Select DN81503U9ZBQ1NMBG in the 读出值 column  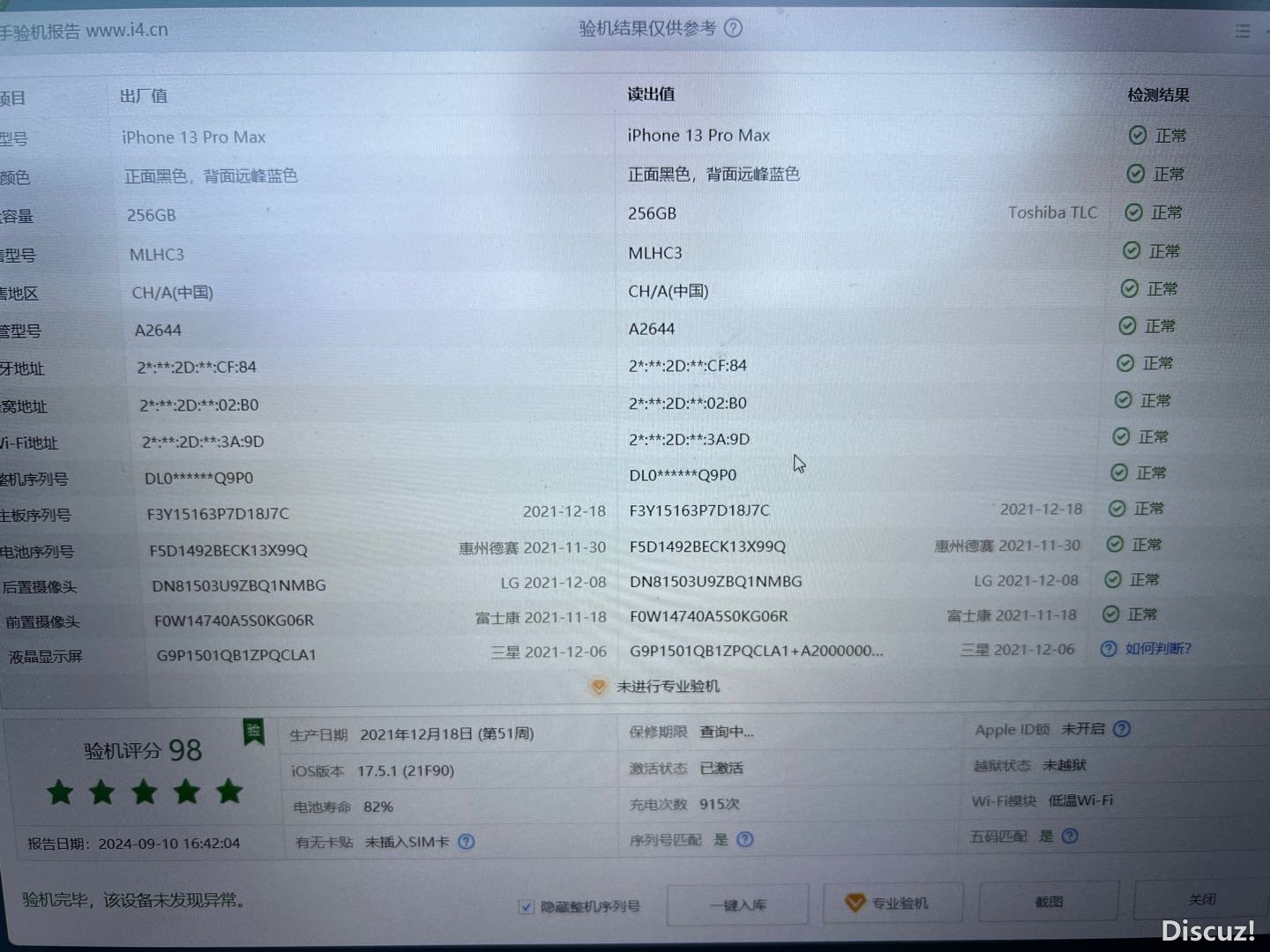click(x=716, y=581)
